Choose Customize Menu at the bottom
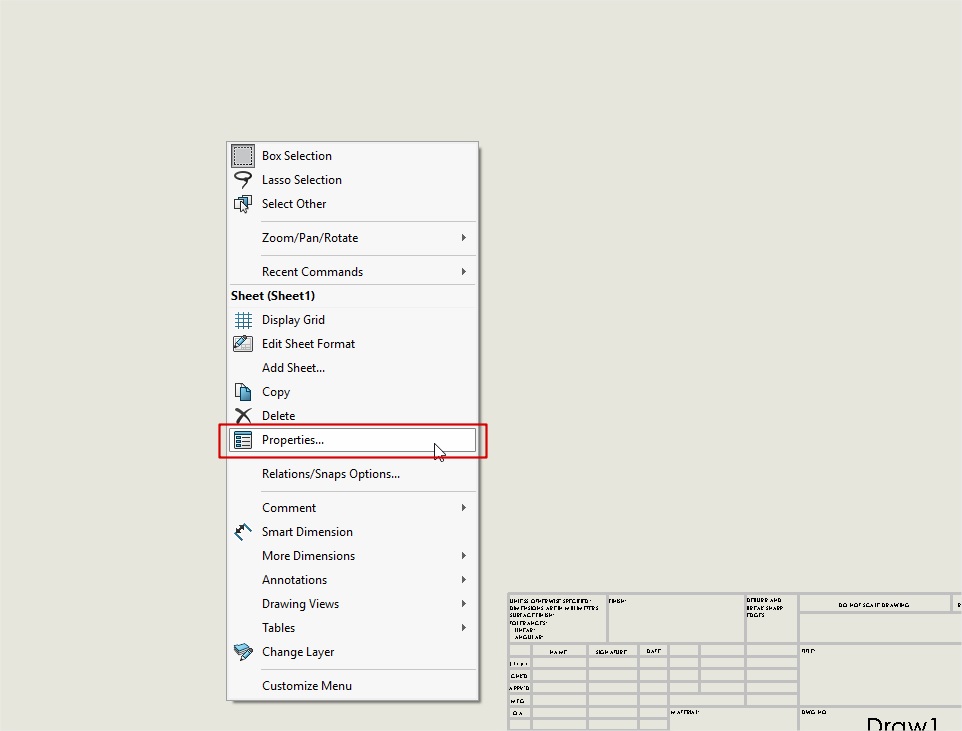 (306, 686)
